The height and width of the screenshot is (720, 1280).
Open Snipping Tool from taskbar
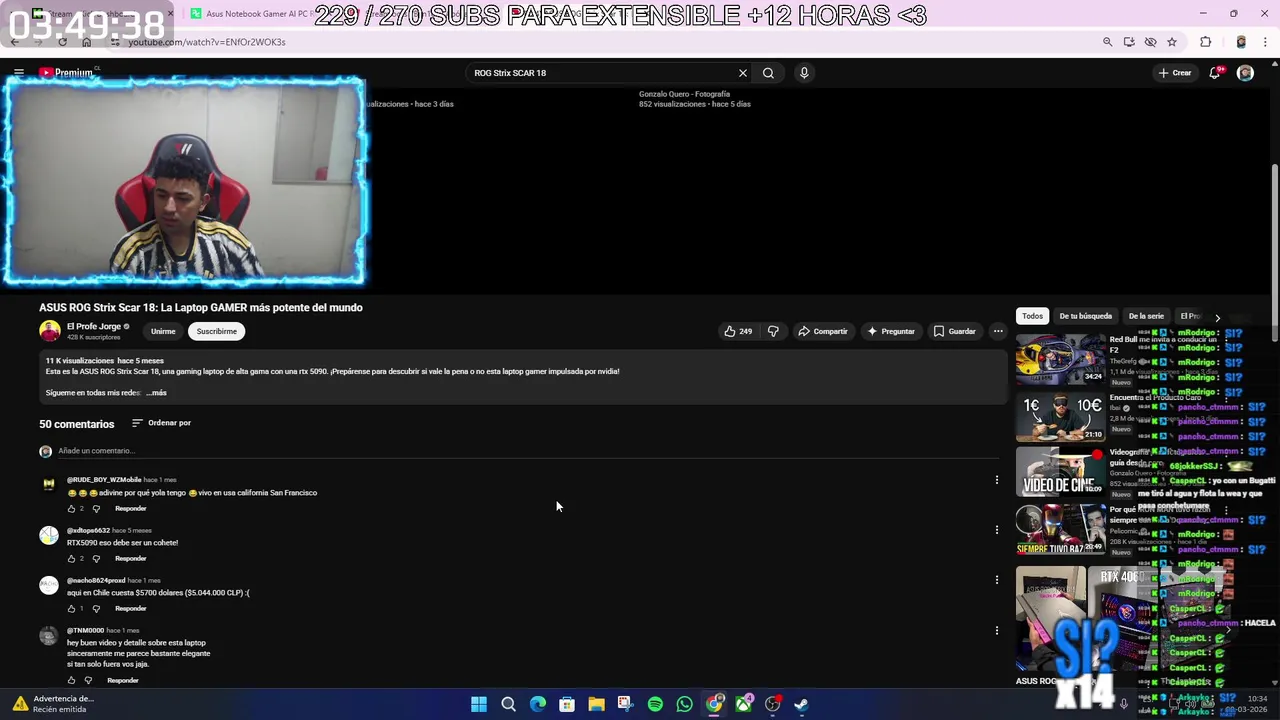(x=625, y=705)
